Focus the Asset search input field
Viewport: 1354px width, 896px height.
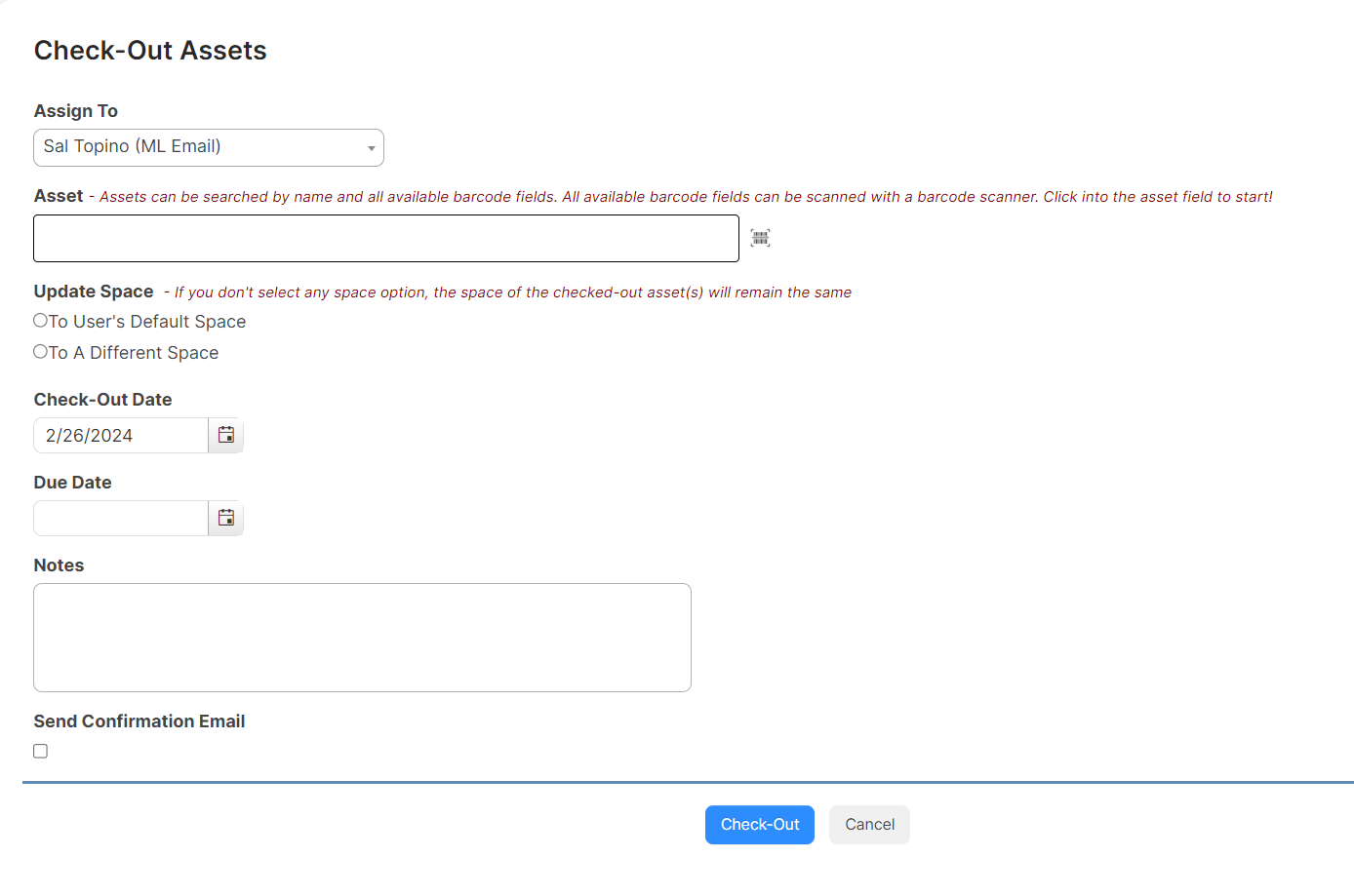pos(386,239)
